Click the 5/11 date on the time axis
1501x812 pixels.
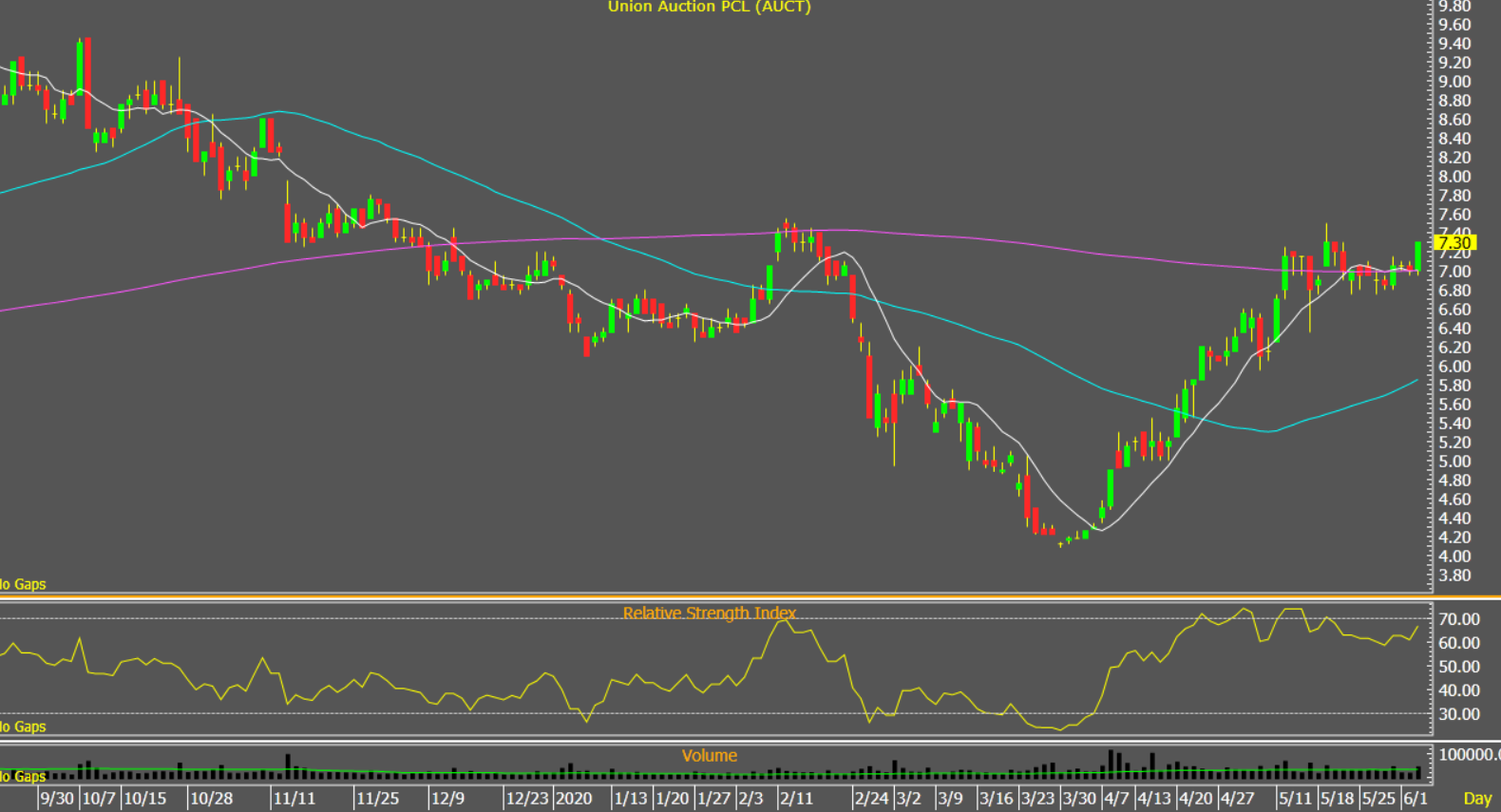point(1296,799)
